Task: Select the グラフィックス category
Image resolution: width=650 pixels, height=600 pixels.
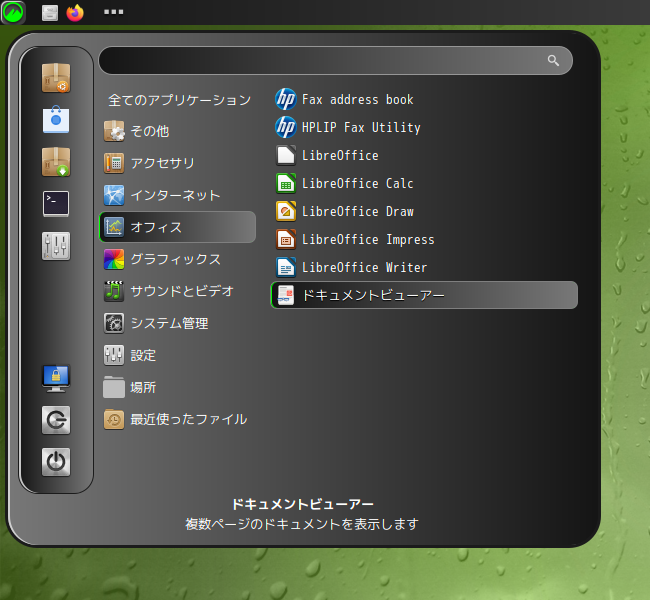Action: coord(178,259)
